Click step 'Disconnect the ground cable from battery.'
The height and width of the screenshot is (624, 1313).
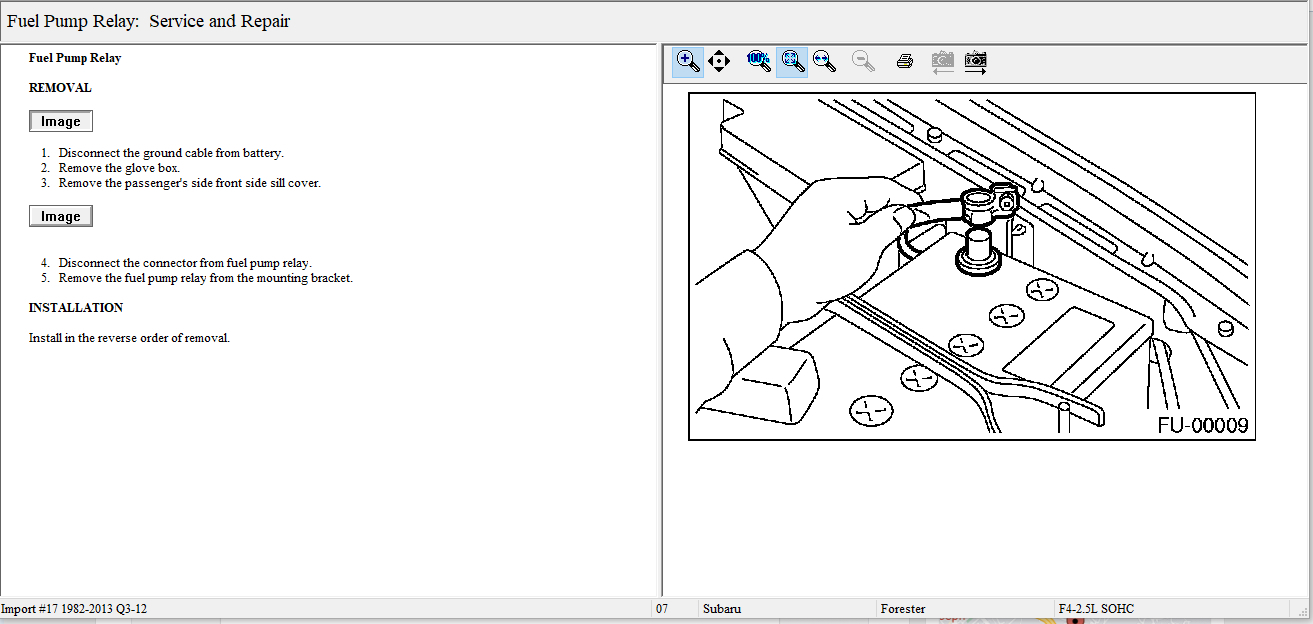click(171, 153)
